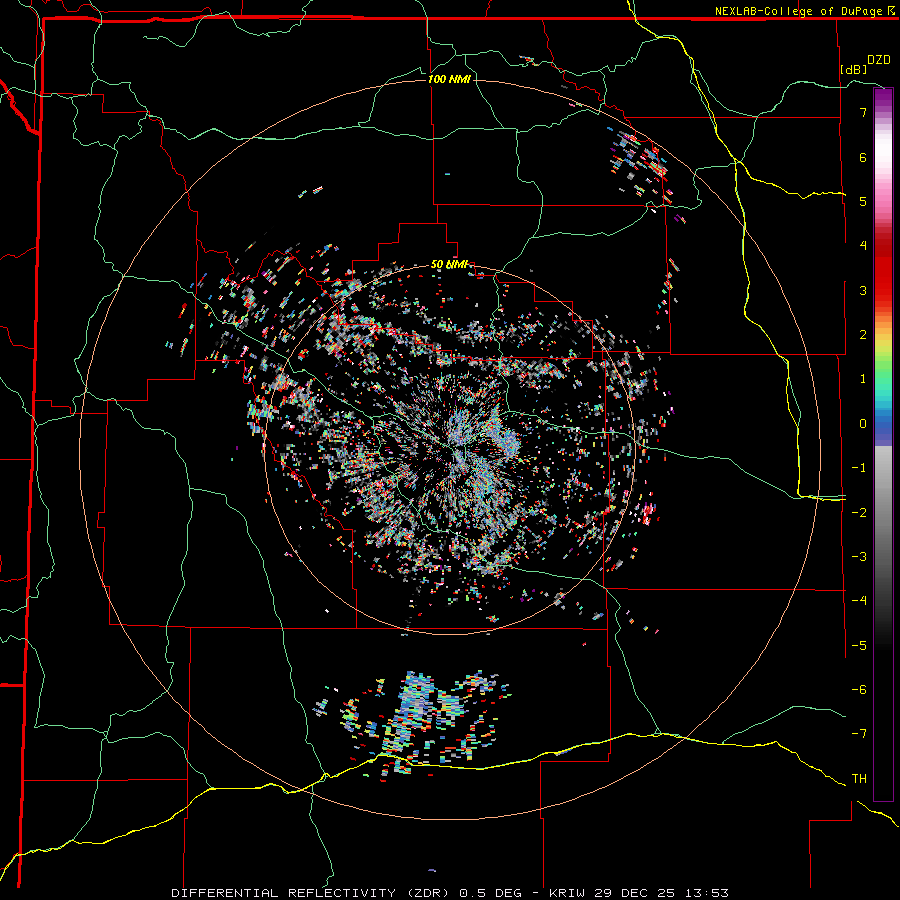Click the 7 dB value on the scale

tap(863, 112)
